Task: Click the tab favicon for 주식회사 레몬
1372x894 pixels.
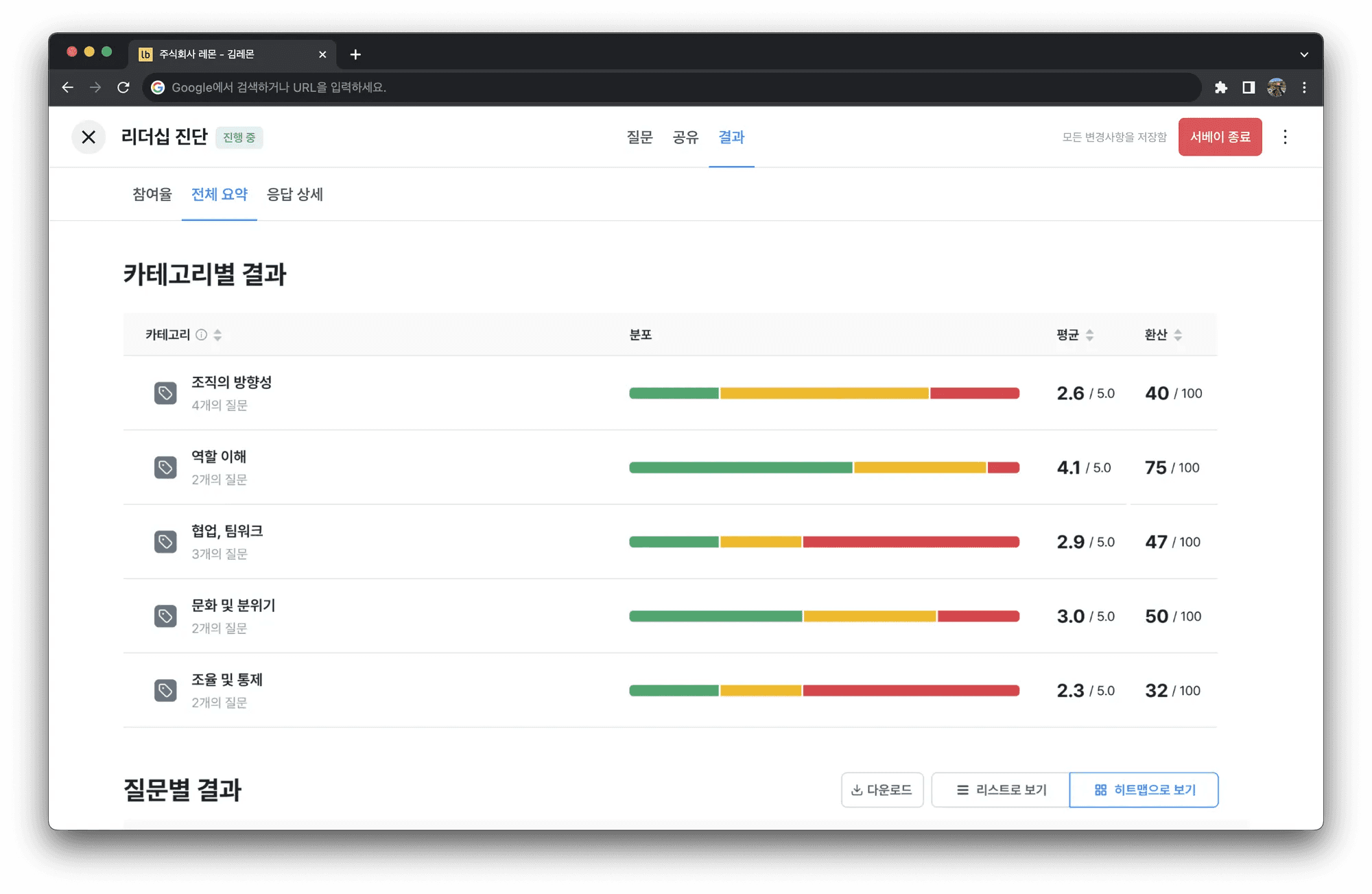Action: point(145,54)
